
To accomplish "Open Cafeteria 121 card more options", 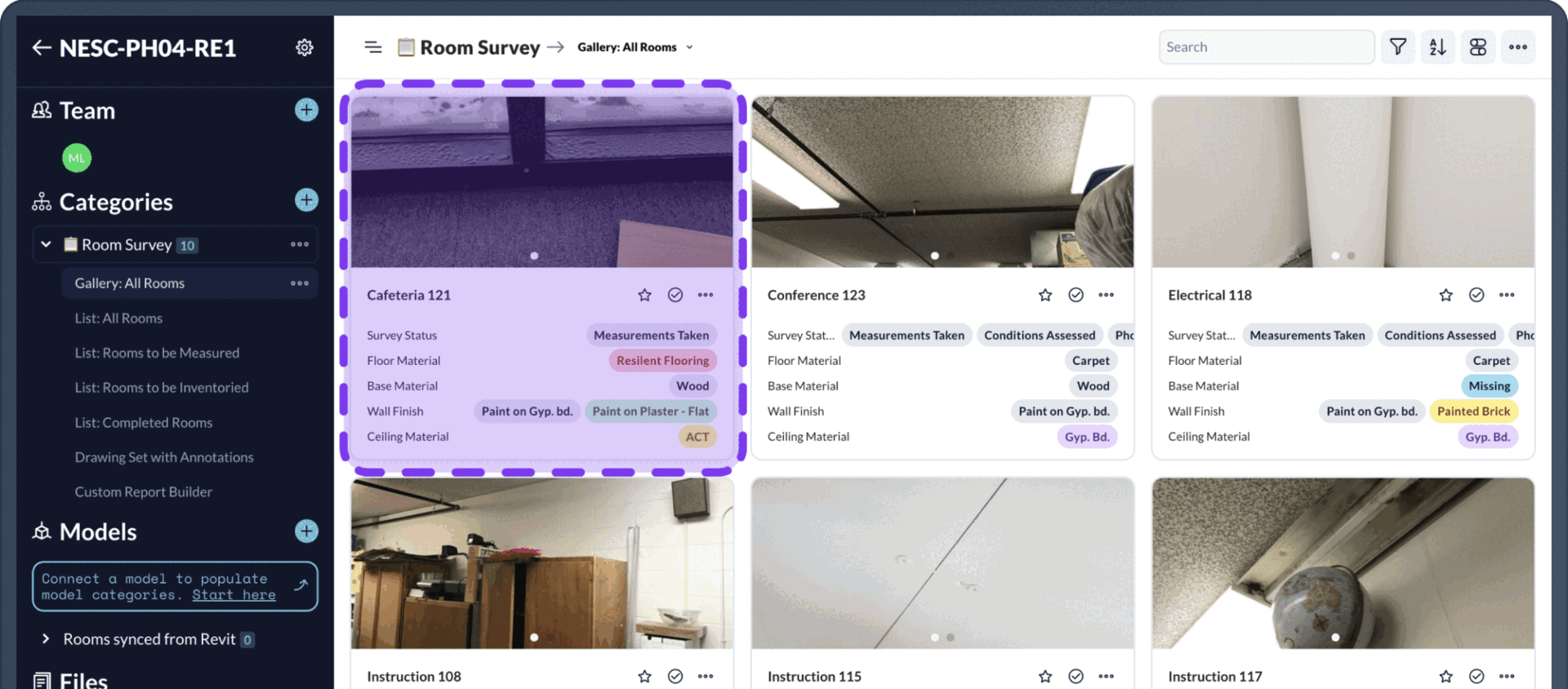I will tap(706, 295).
